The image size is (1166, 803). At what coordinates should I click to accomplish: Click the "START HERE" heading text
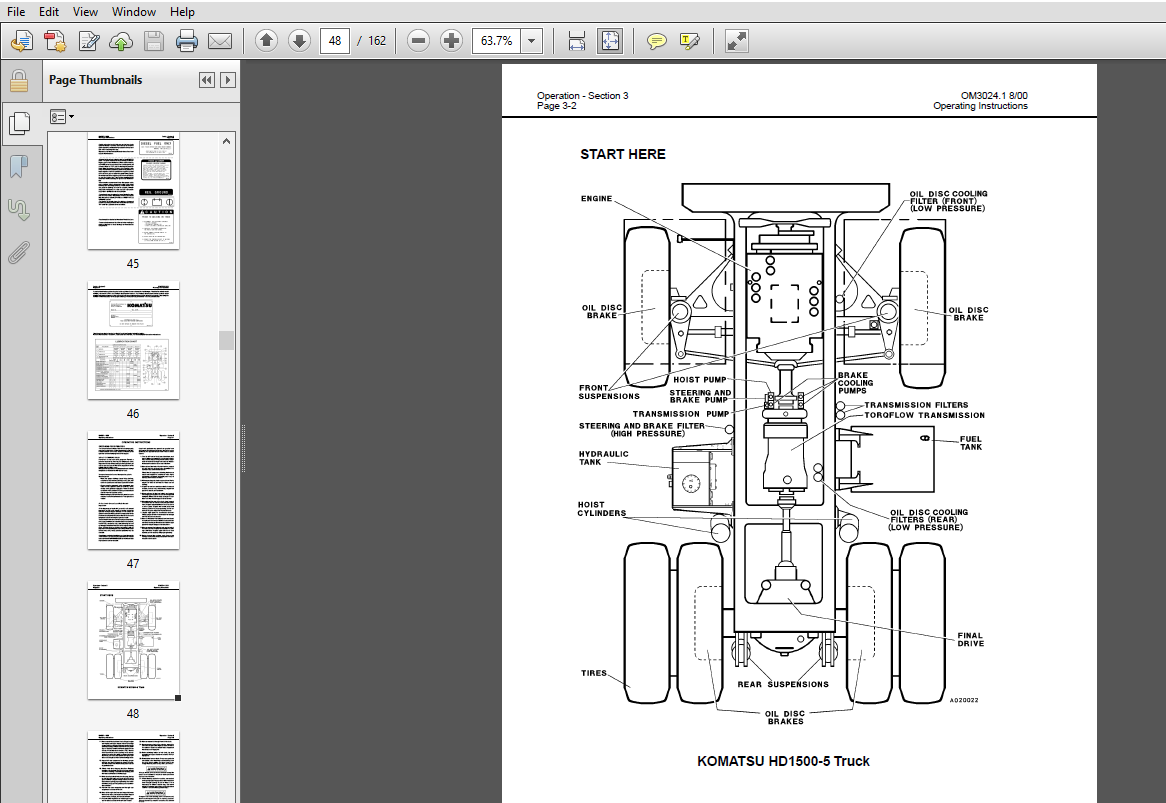click(x=623, y=155)
